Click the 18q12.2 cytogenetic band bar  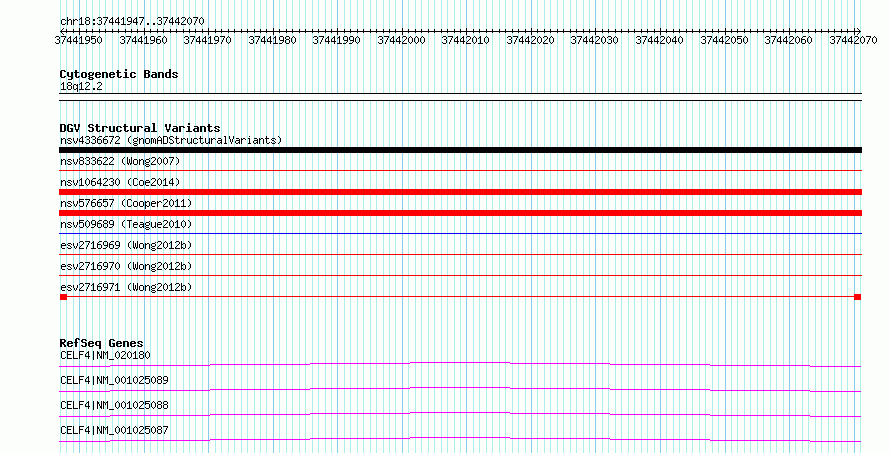click(460, 97)
